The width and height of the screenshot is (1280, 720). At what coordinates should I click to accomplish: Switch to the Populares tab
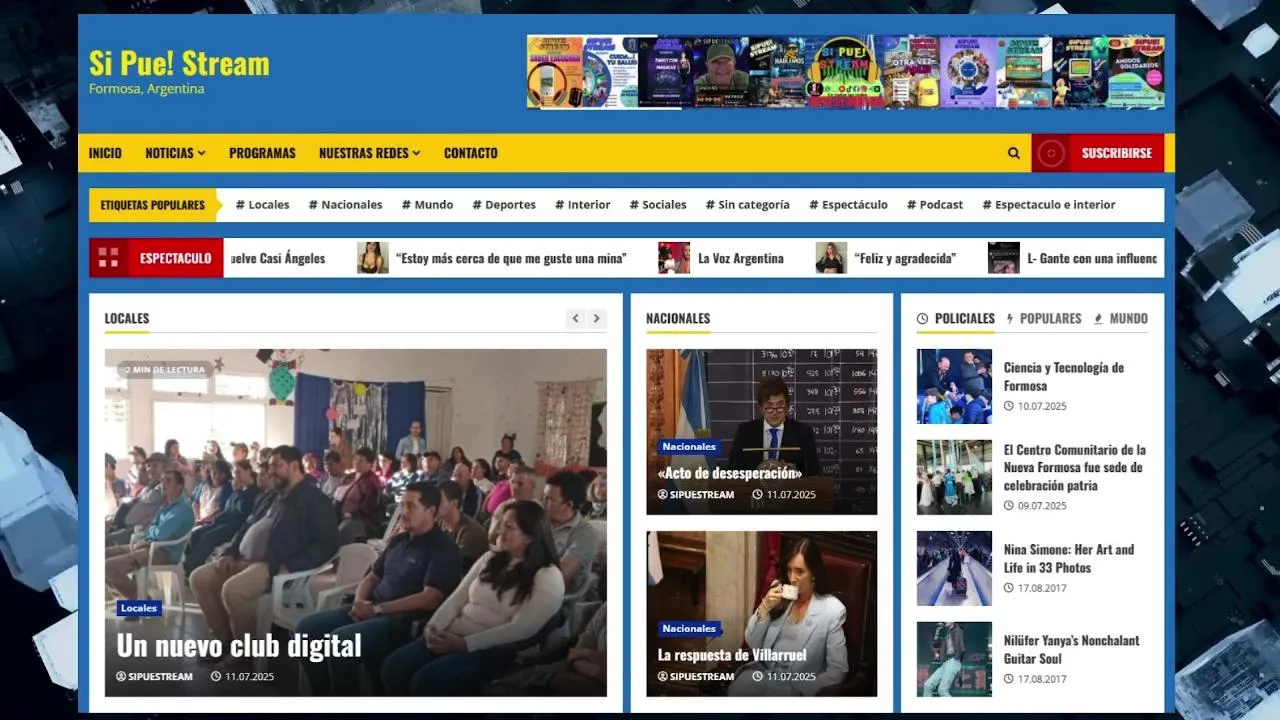[1044, 319]
